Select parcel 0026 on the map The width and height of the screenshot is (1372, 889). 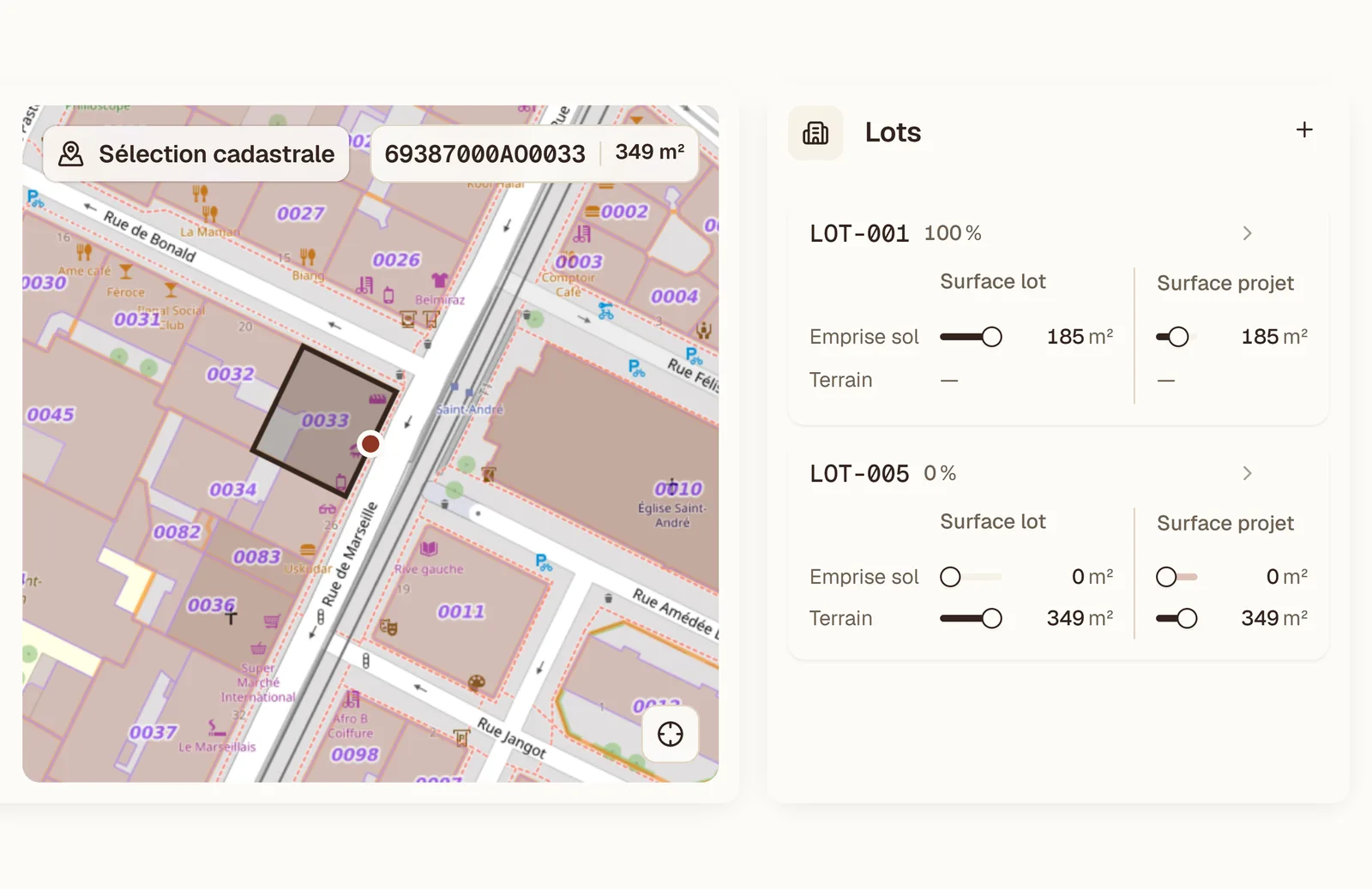click(x=396, y=260)
